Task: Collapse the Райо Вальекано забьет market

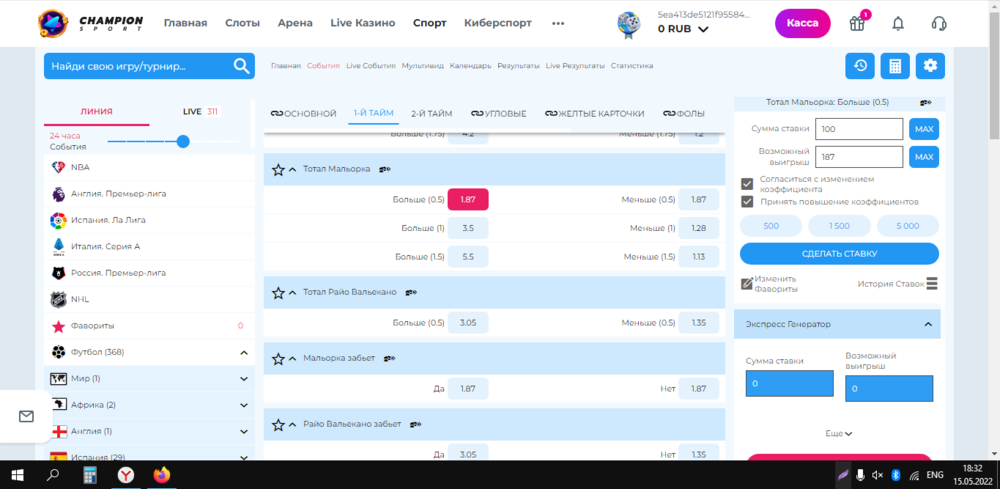Action: pyautogui.click(x=293, y=425)
